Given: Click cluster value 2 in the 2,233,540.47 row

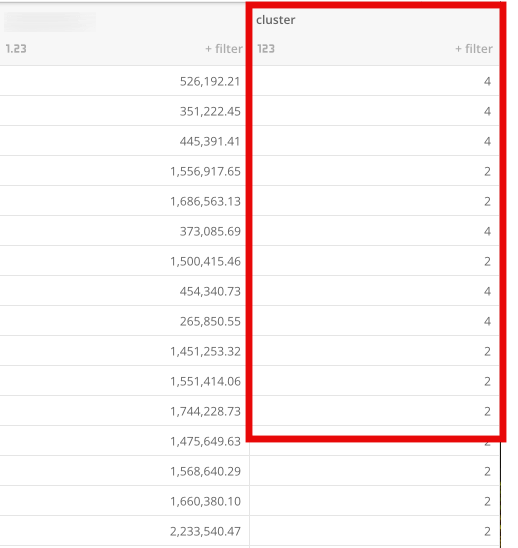Looking at the screenshot, I should 488,532.
